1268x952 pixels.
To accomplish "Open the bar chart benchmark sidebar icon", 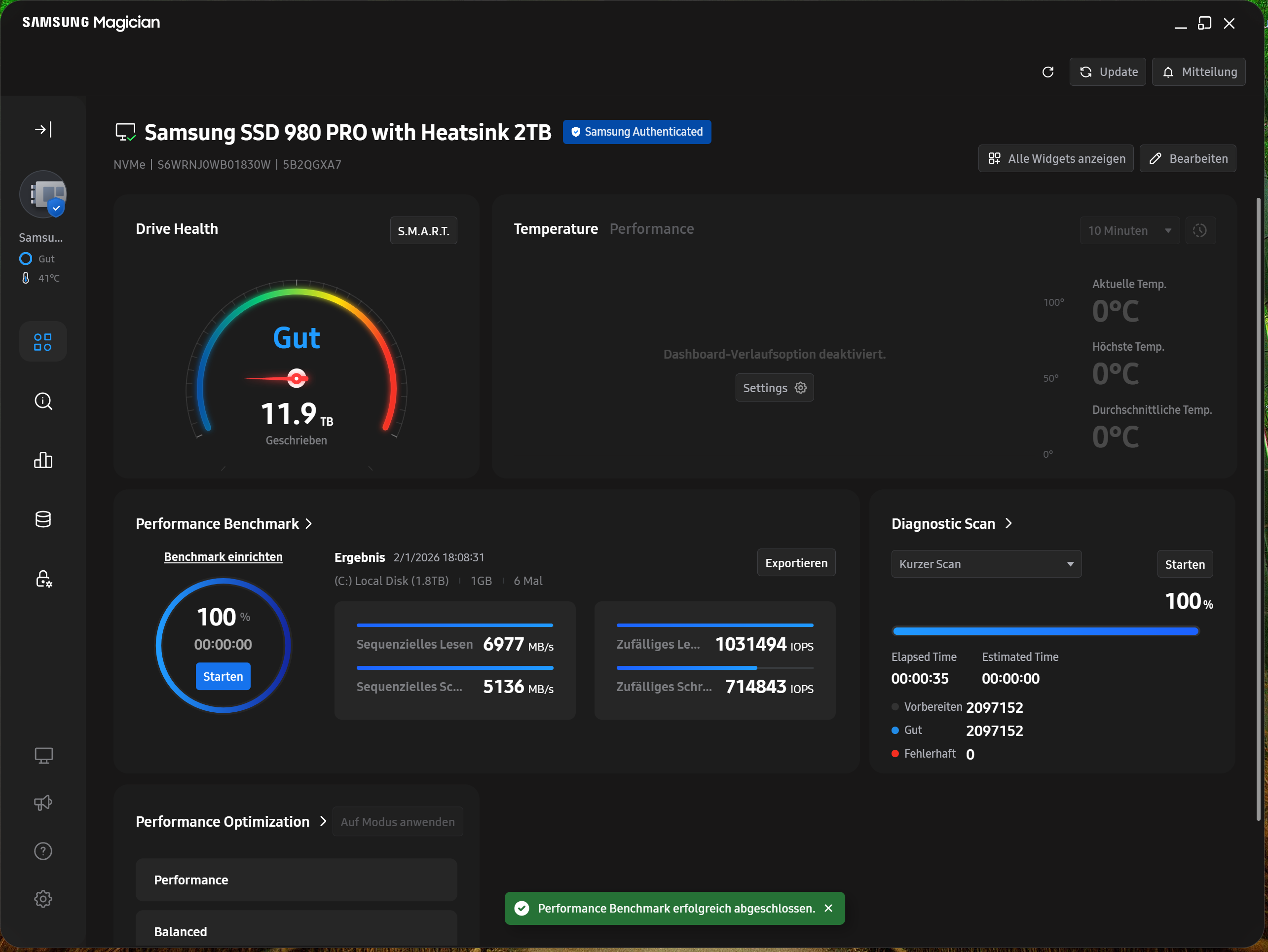I will (x=43, y=460).
